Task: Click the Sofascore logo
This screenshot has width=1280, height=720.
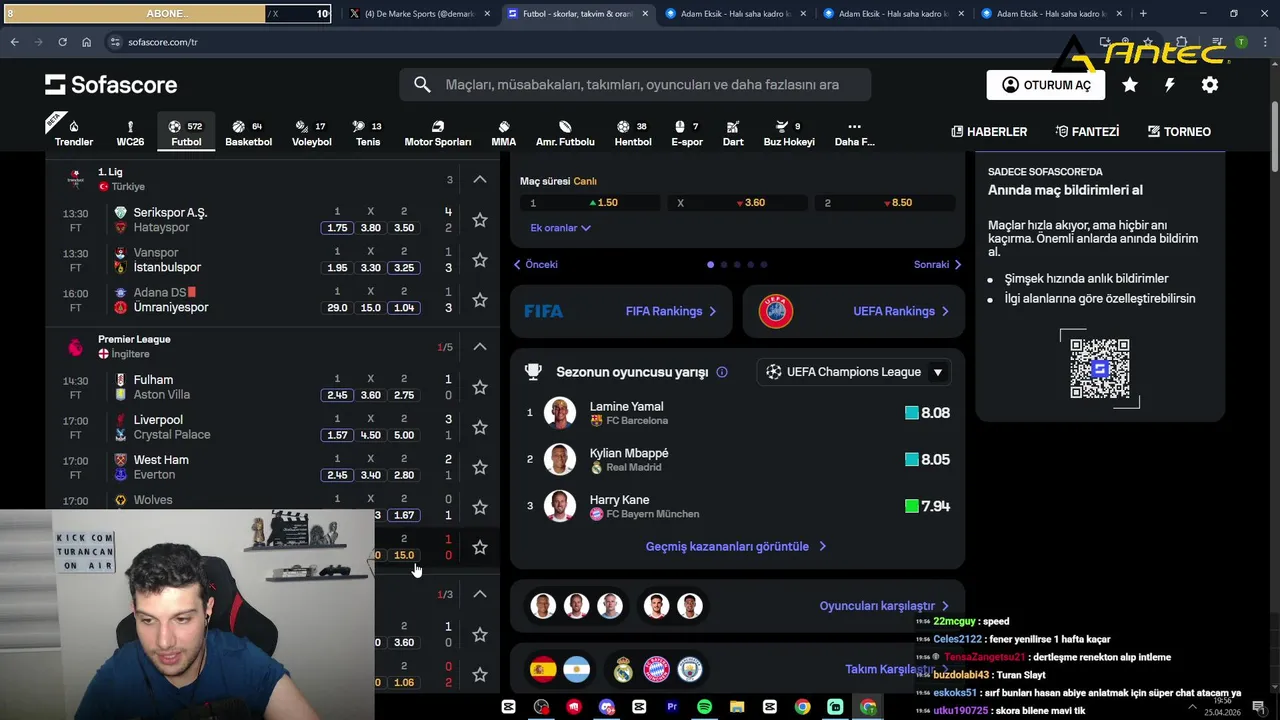Action: (111, 85)
